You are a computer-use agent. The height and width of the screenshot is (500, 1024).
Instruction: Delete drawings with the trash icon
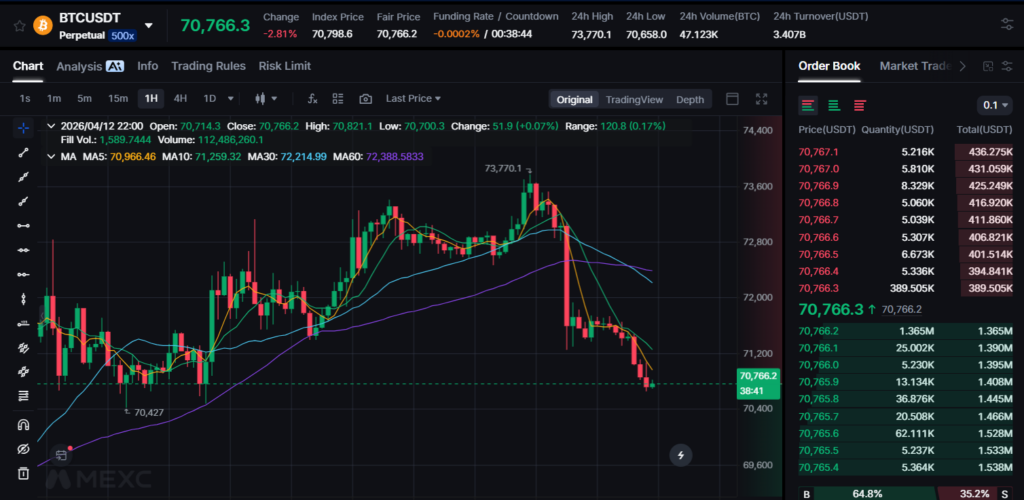click(x=23, y=472)
